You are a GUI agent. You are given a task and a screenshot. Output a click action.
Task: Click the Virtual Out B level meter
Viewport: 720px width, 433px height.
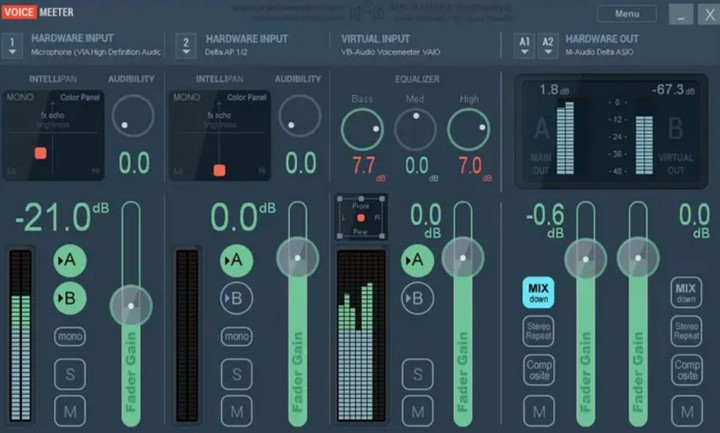pyautogui.click(x=644, y=145)
